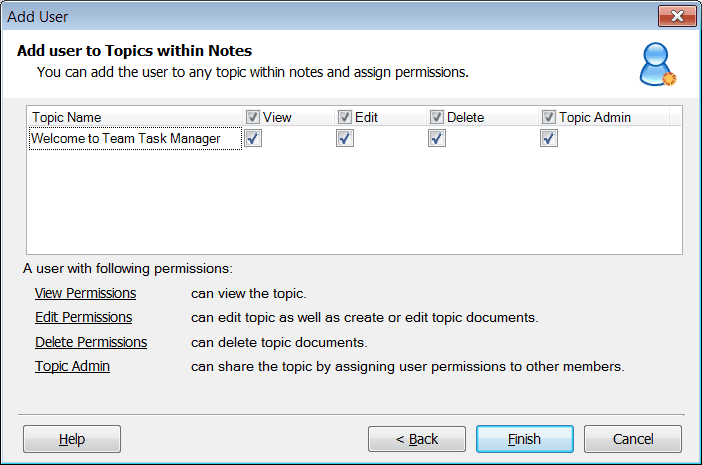This screenshot has width=702, height=465.
Task: Close the Add User dialog
Action: pos(677,15)
